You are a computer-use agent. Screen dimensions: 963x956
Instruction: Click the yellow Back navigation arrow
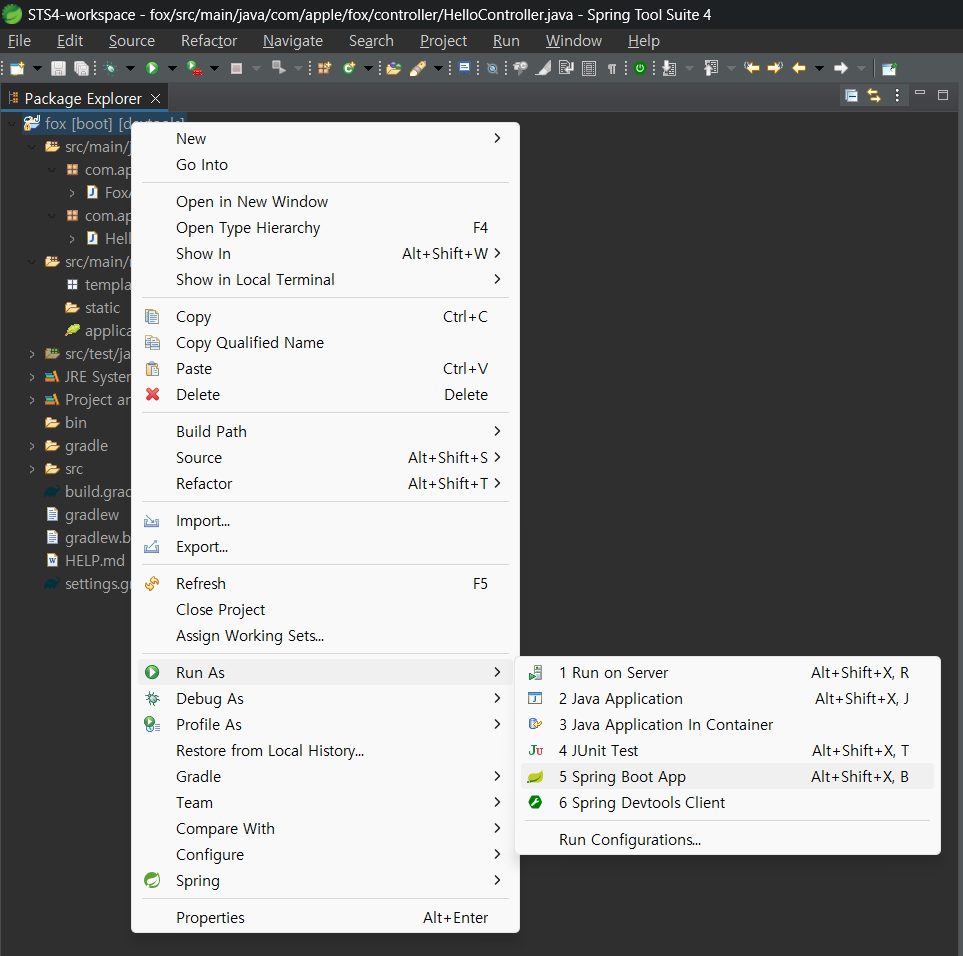(x=798, y=68)
